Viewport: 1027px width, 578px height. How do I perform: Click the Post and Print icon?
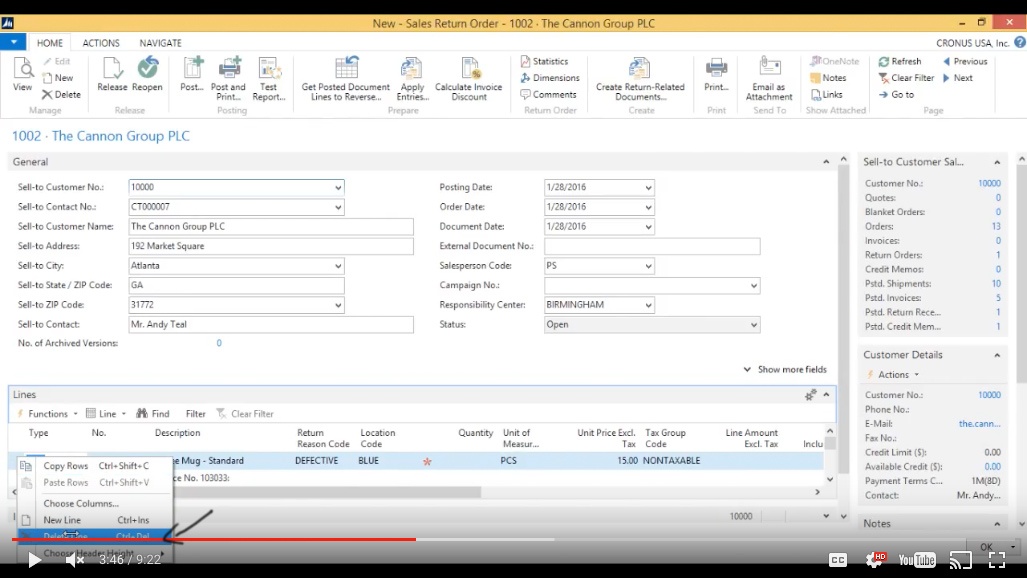pyautogui.click(x=228, y=78)
